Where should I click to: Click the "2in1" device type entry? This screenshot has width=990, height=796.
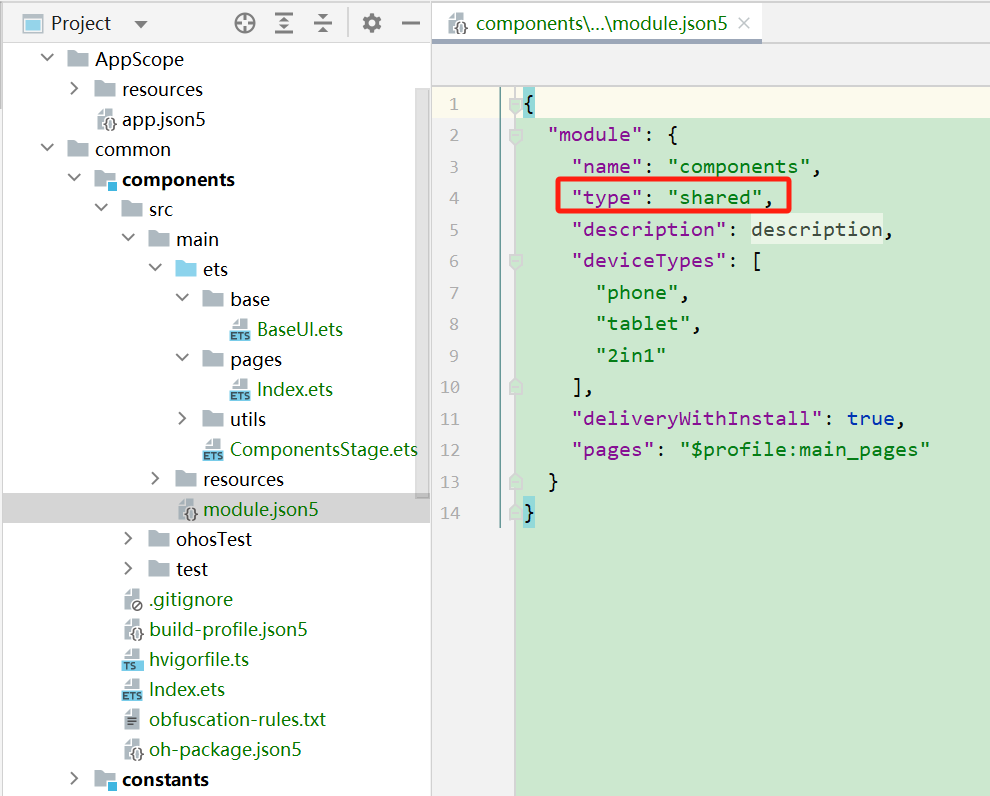[x=631, y=355]
